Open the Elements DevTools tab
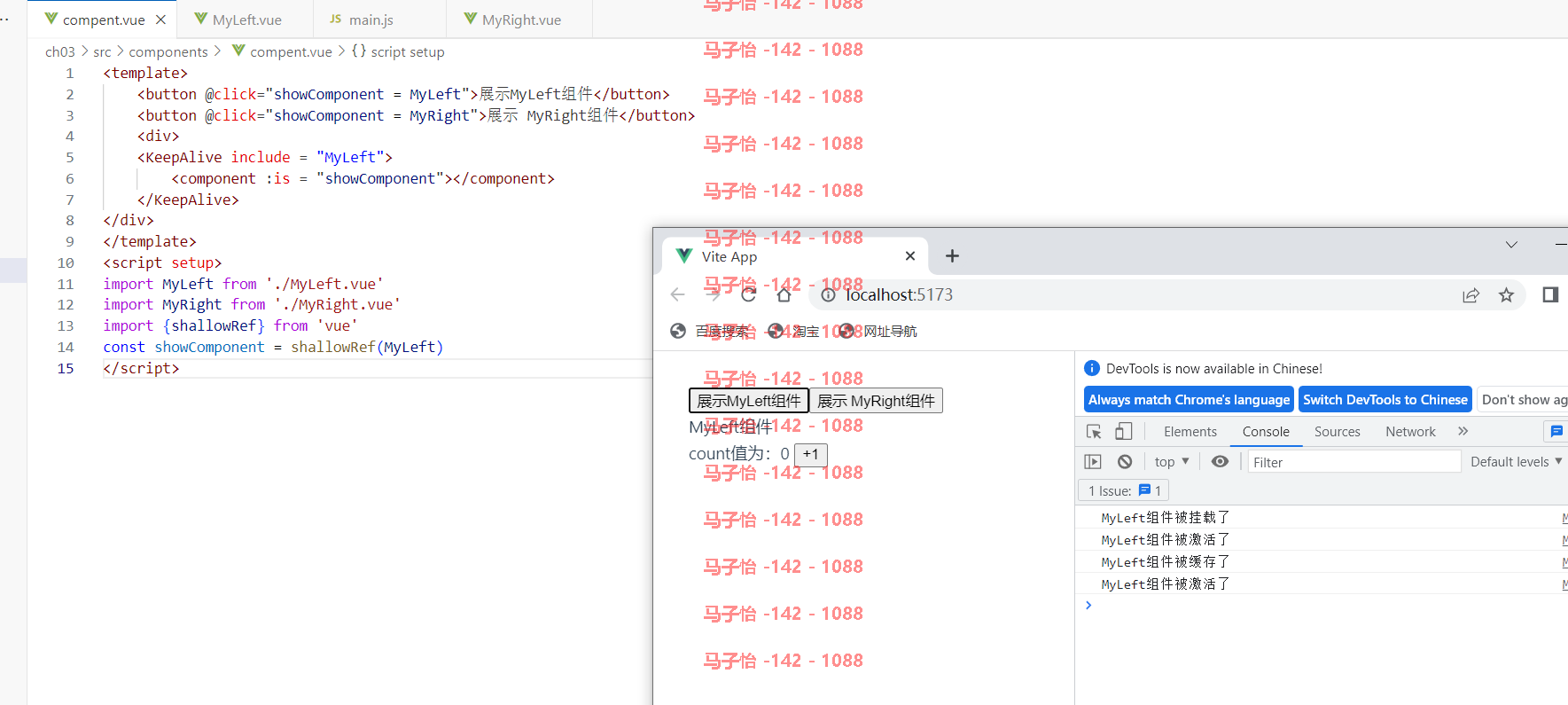This screenshot has height=705, width=1568. tap(1190, 432)
